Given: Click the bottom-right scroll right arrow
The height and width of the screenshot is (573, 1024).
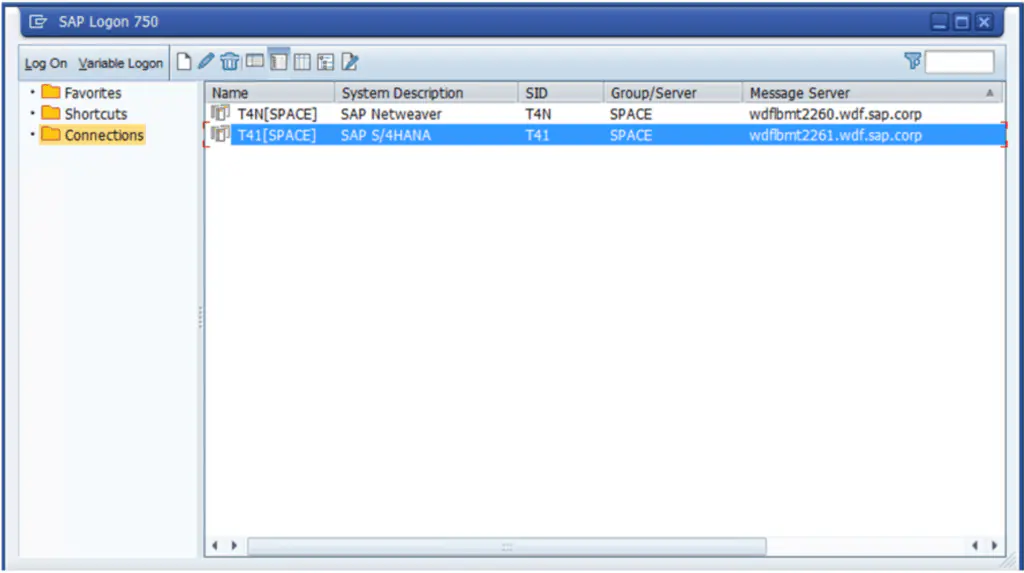Looking at the screenshot, I should [994, 546].
